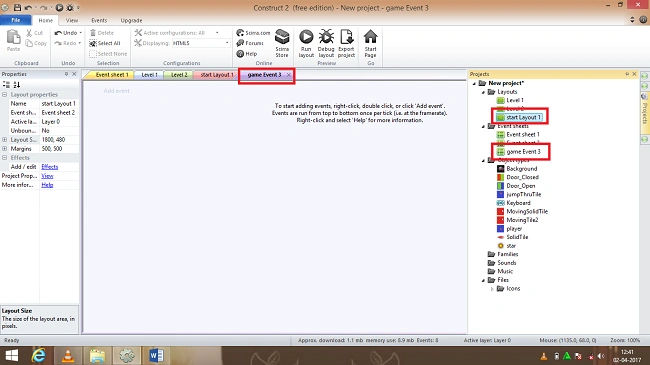Click the categorized sort icon in Properties
The image size is (650, 365).
point(6,85)
